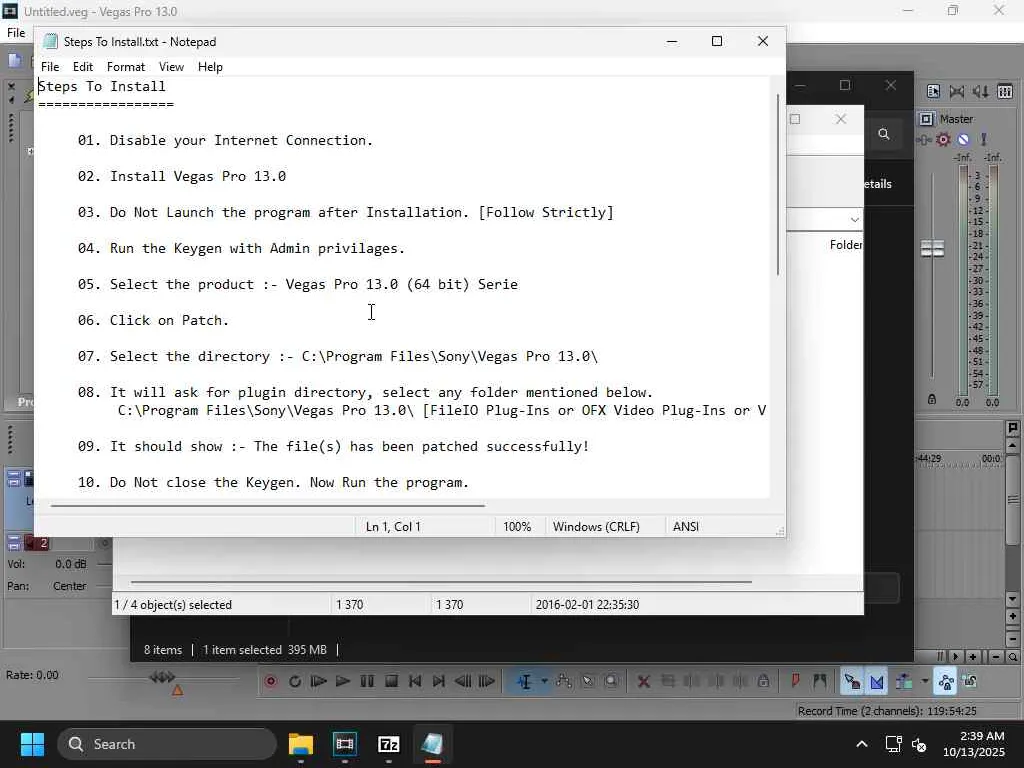Open the Notepad Edit menu
The image size is (1024, 768).
click(82, 67)
